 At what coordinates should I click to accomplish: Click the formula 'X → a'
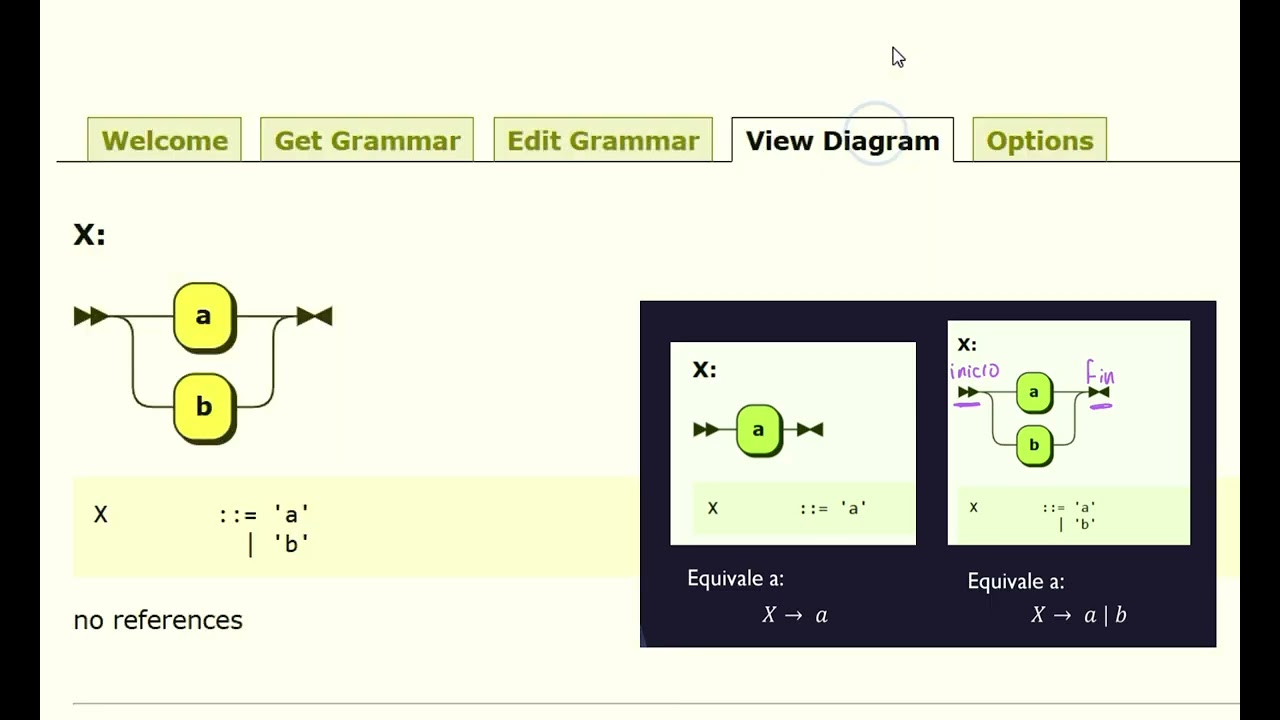(x=795, y=615)
